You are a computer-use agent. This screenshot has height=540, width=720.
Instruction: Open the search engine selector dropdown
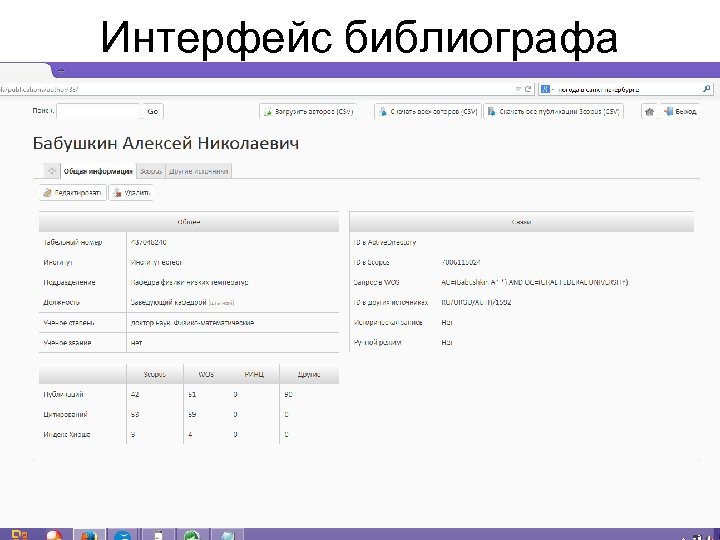point(547,89)
